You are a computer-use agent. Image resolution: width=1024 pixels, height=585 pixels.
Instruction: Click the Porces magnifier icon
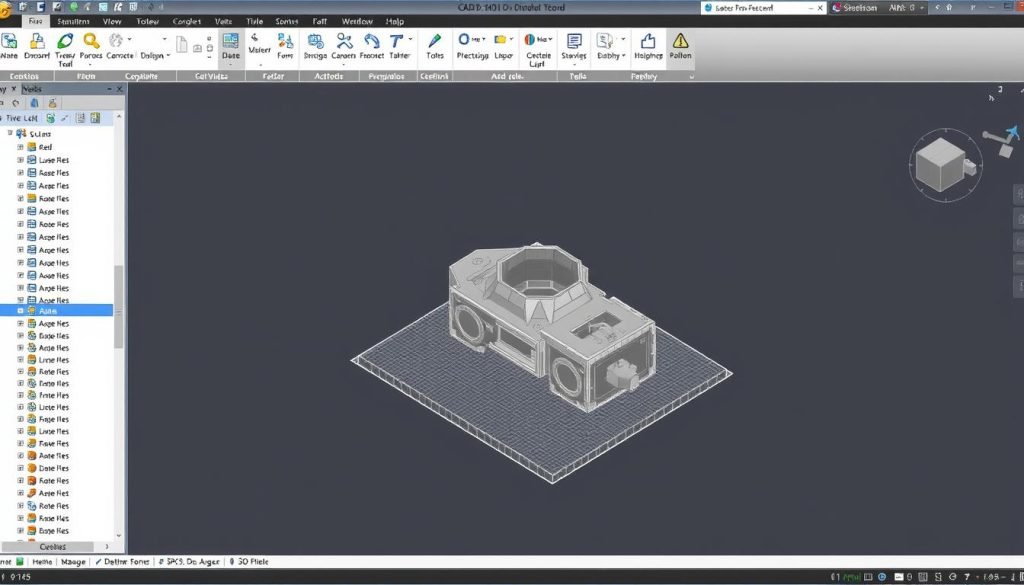(91, 42)
